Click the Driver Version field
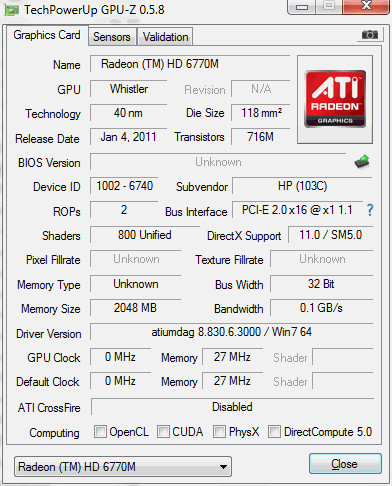The height and width of the screenshot is (486, 392). point(232,332)
